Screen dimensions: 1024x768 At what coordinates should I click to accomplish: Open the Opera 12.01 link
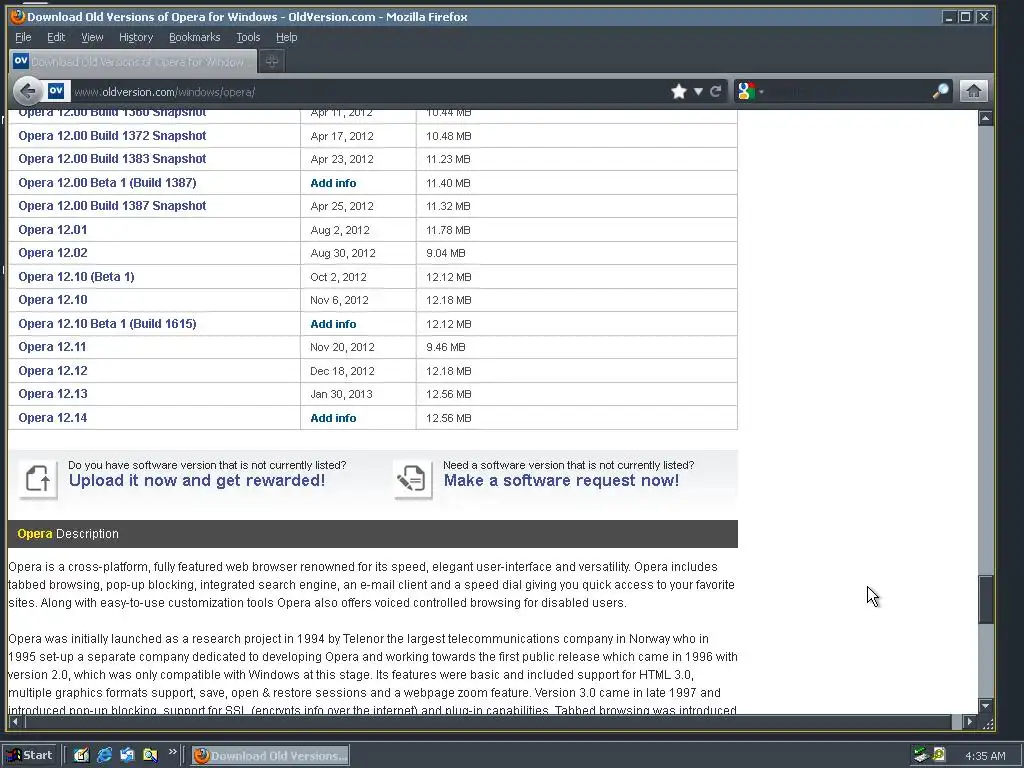pyautogui.click(x=53, y=230)
